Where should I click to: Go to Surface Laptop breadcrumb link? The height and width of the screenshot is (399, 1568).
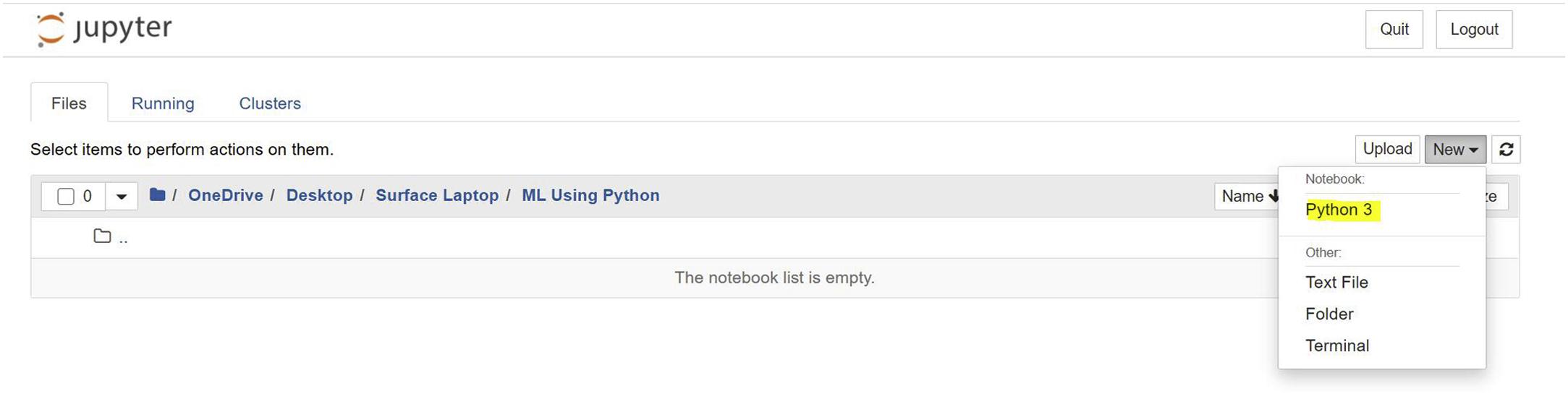point(437,196)
